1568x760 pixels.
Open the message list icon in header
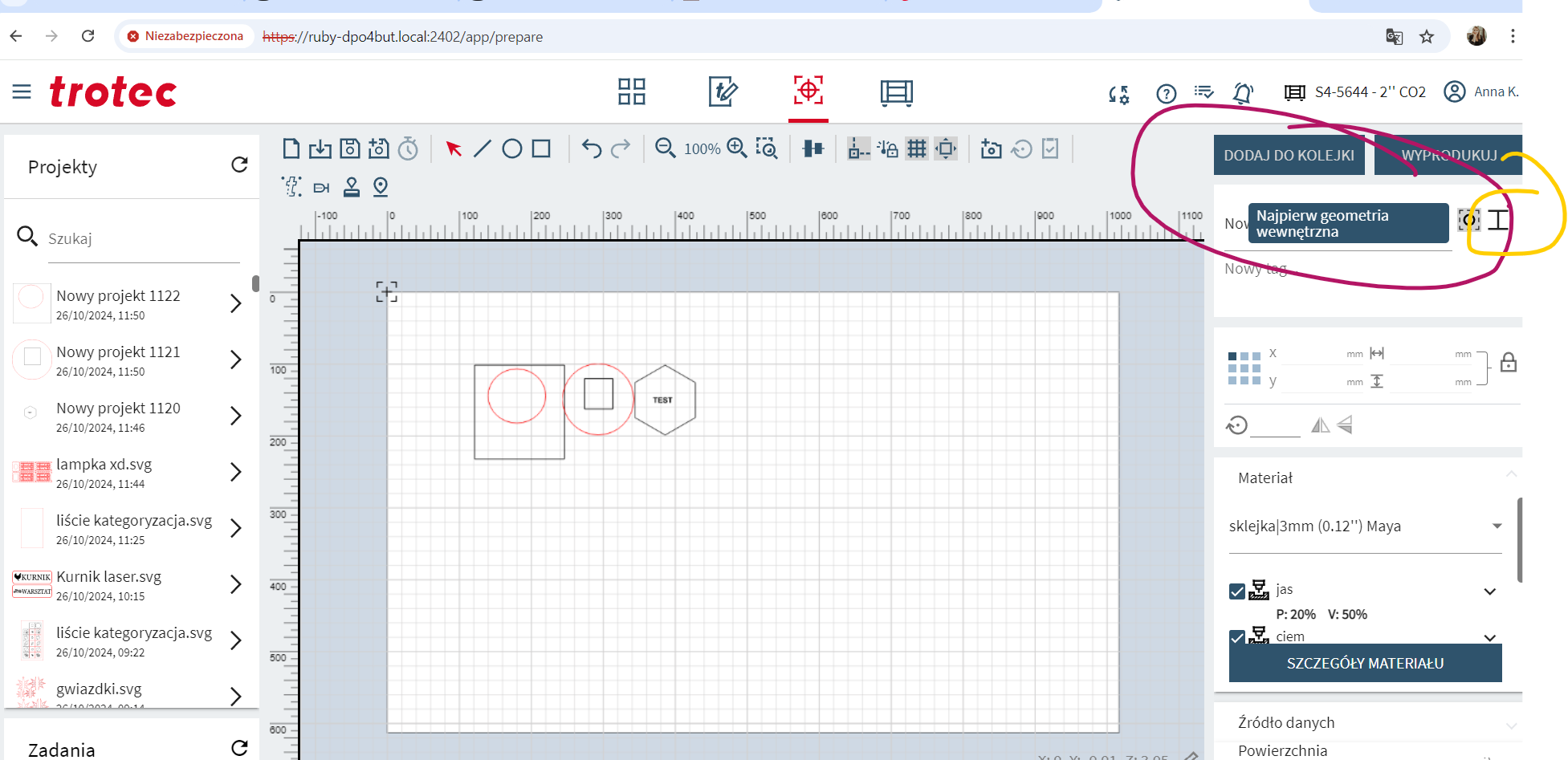(x=1204, y=91)
